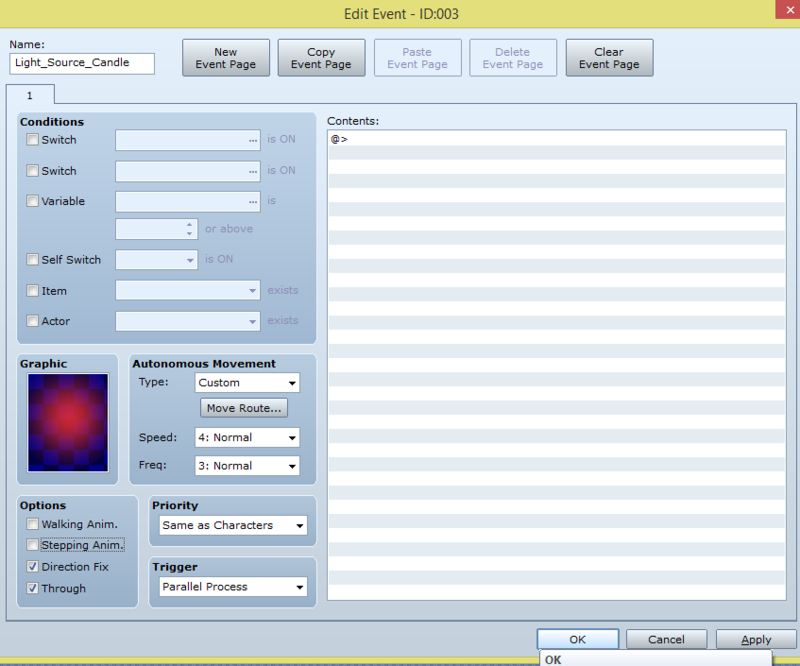The height and width of the screenshot is (666, 800).
Task: Select event page tab 1
Action: pos(30,95)
